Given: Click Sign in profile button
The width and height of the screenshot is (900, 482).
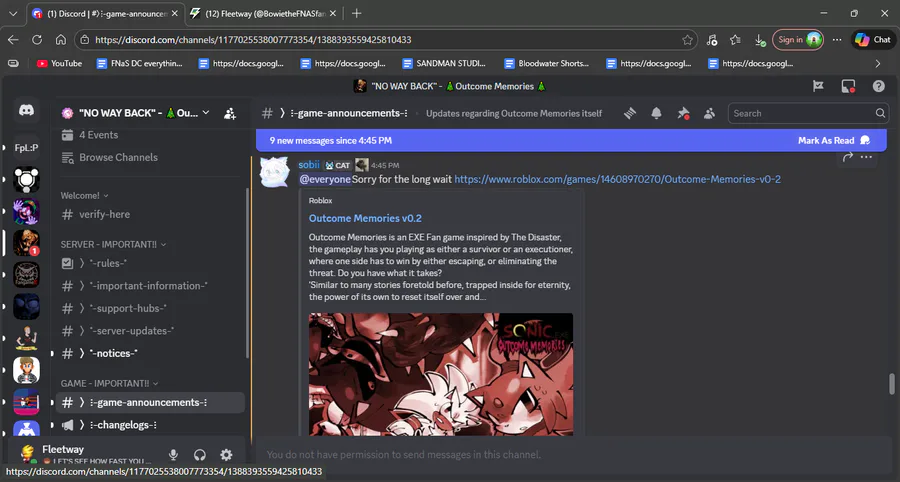Looking at the screenshot, I should coord(798,40).
